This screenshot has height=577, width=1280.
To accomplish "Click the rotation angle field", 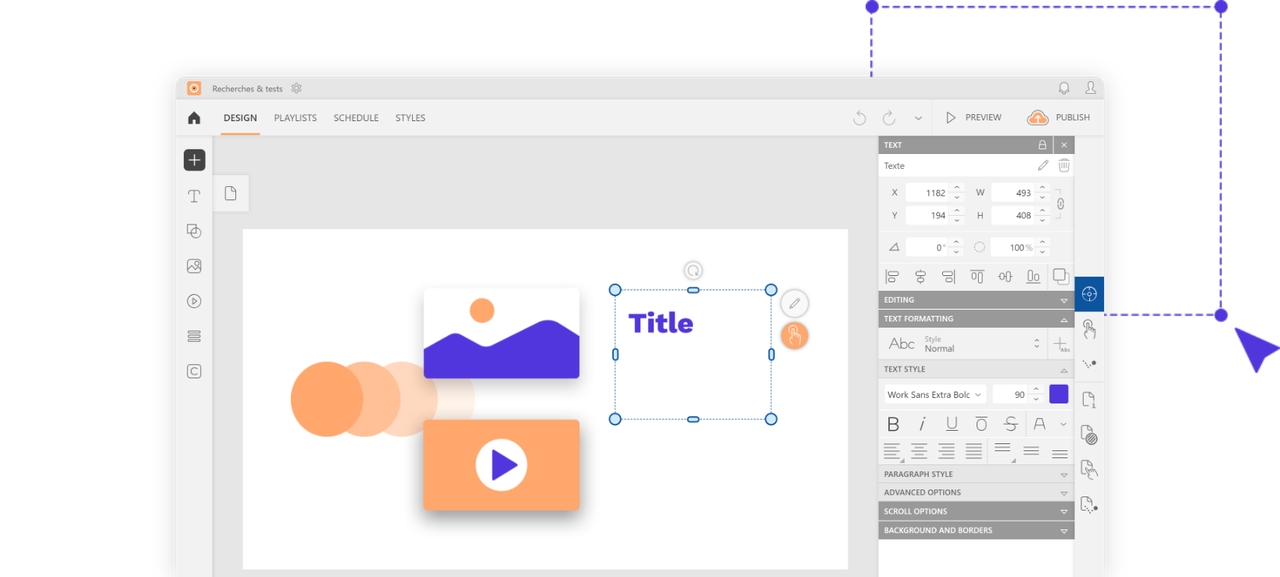I will [927, 247].
